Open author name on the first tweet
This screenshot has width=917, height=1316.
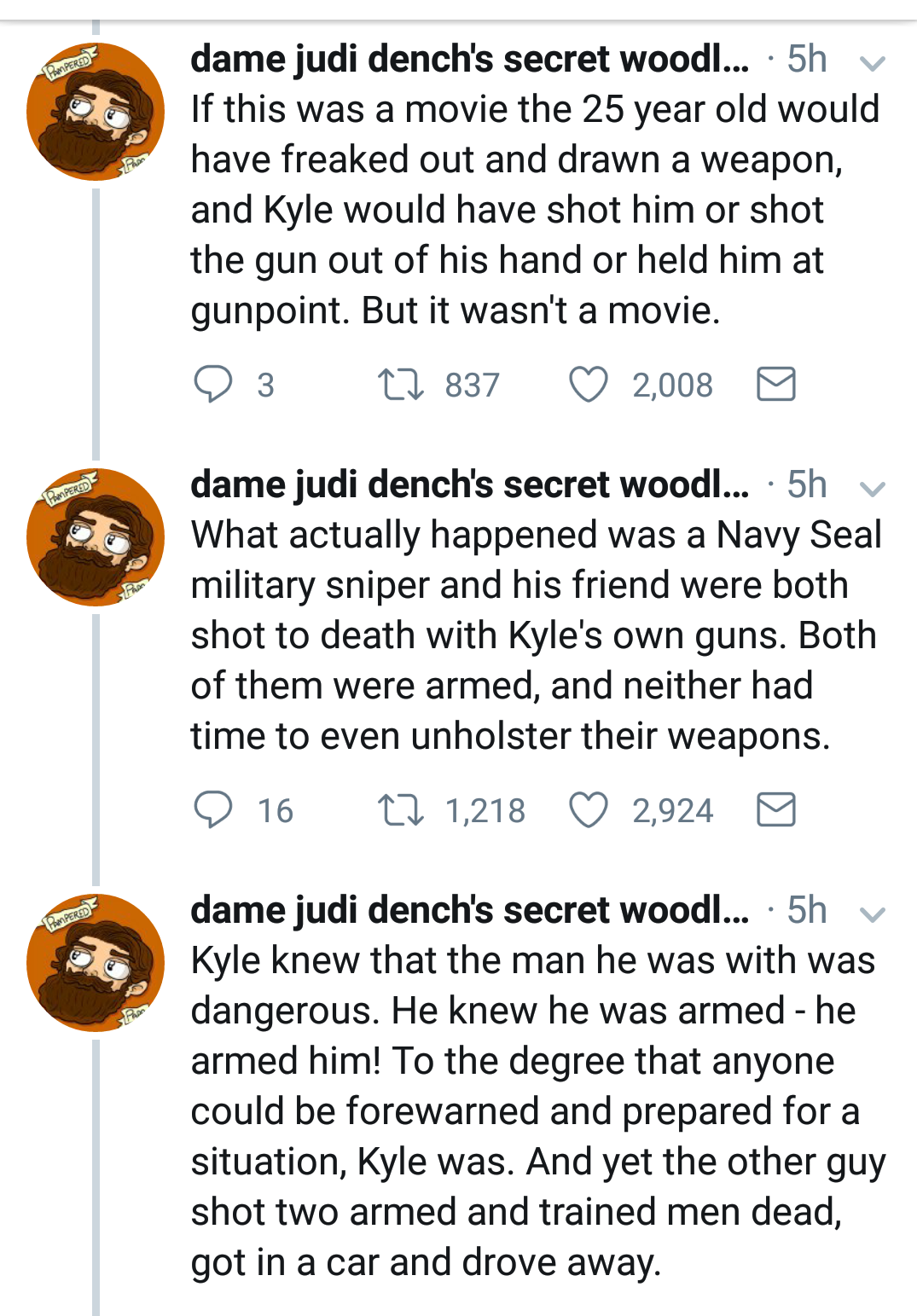(469, 59)
